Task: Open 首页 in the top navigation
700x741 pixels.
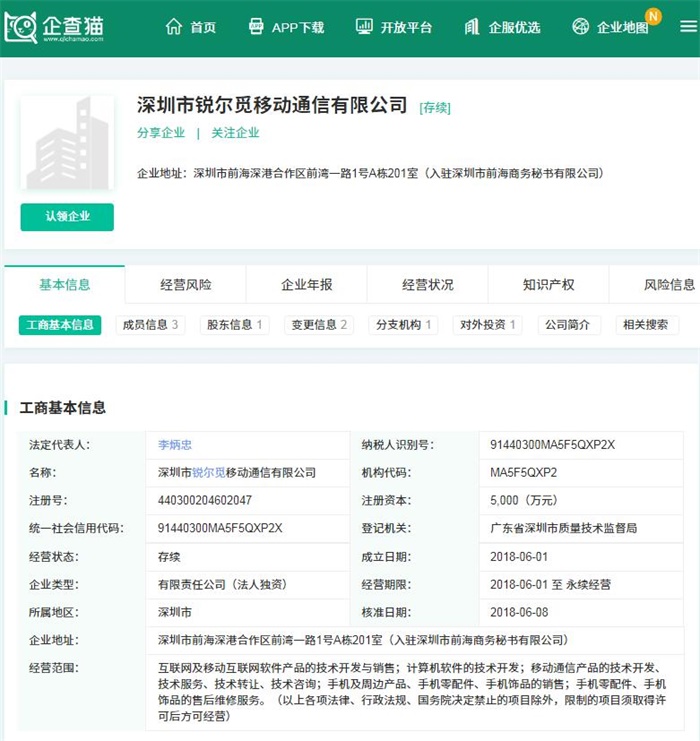Action: (203, 27)
